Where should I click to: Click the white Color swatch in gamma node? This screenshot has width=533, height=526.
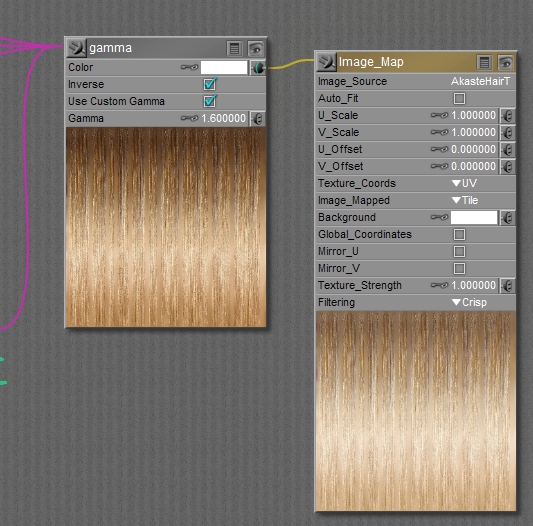(x=224, y=67)
